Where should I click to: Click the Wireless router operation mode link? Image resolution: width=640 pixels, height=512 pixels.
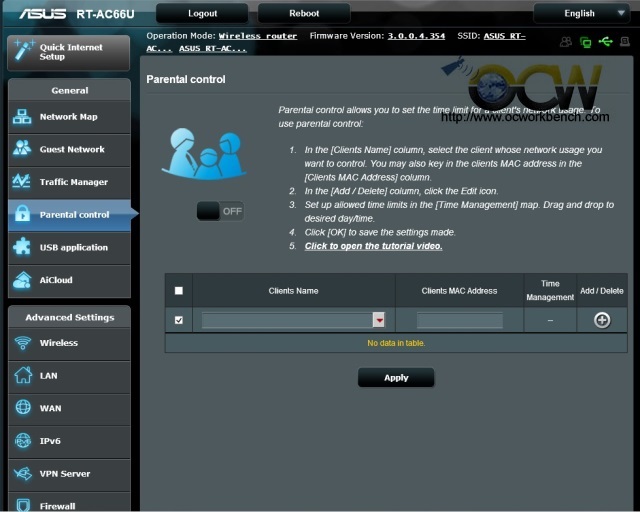[258, 36]
